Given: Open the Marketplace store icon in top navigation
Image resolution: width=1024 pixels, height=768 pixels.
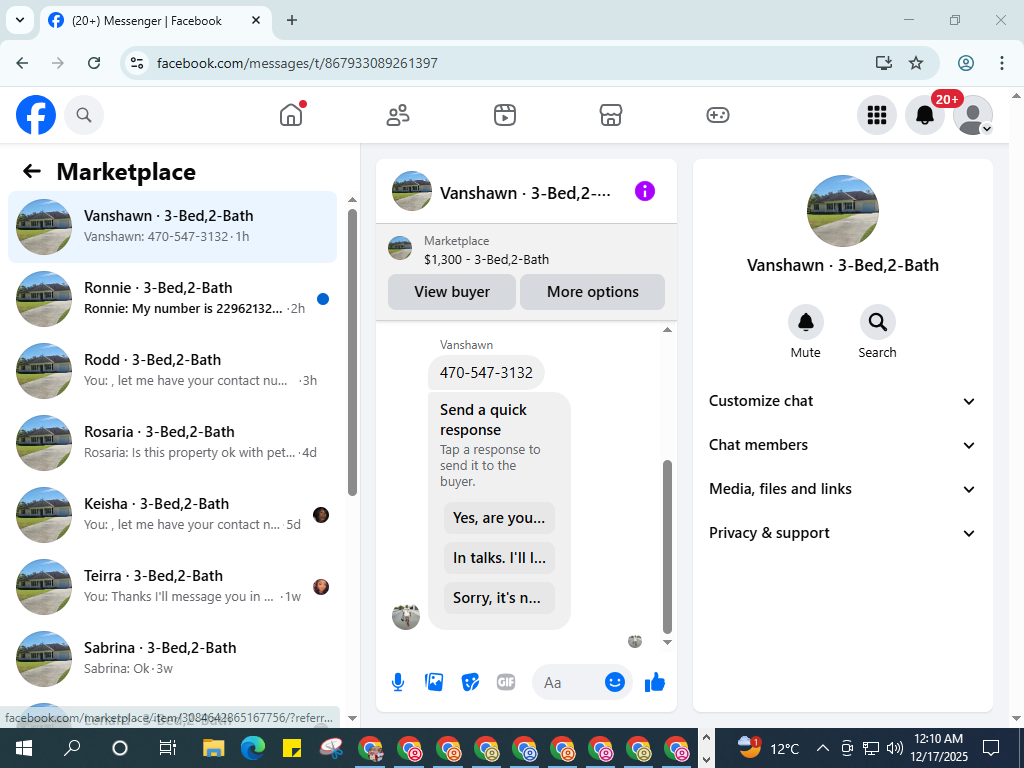Looking at the screenshot, I should tap(611, 115).
